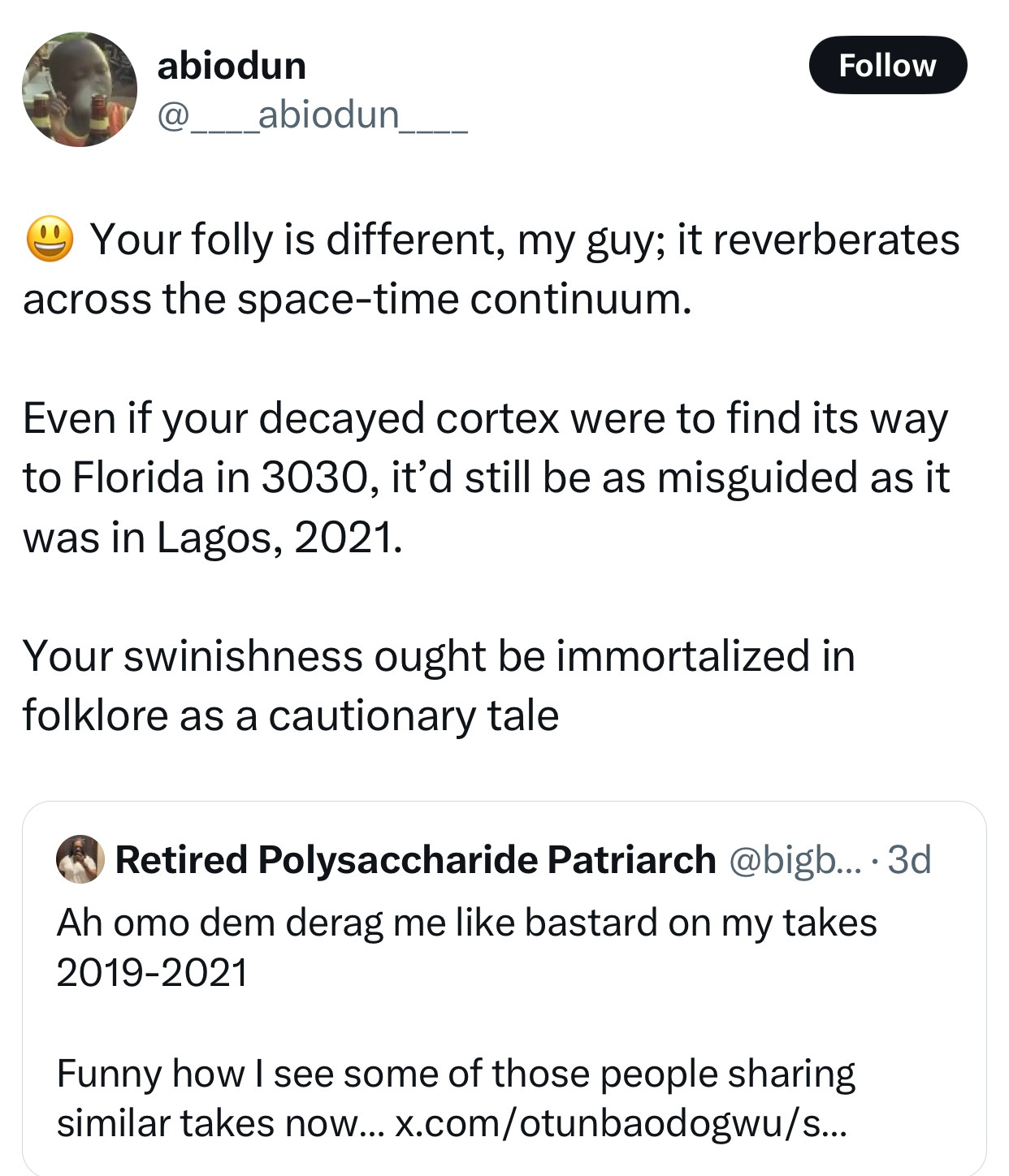Open the quoted tweet about takes 2019-2021
1009x1176 pixels.
click(x=504, y=988)
